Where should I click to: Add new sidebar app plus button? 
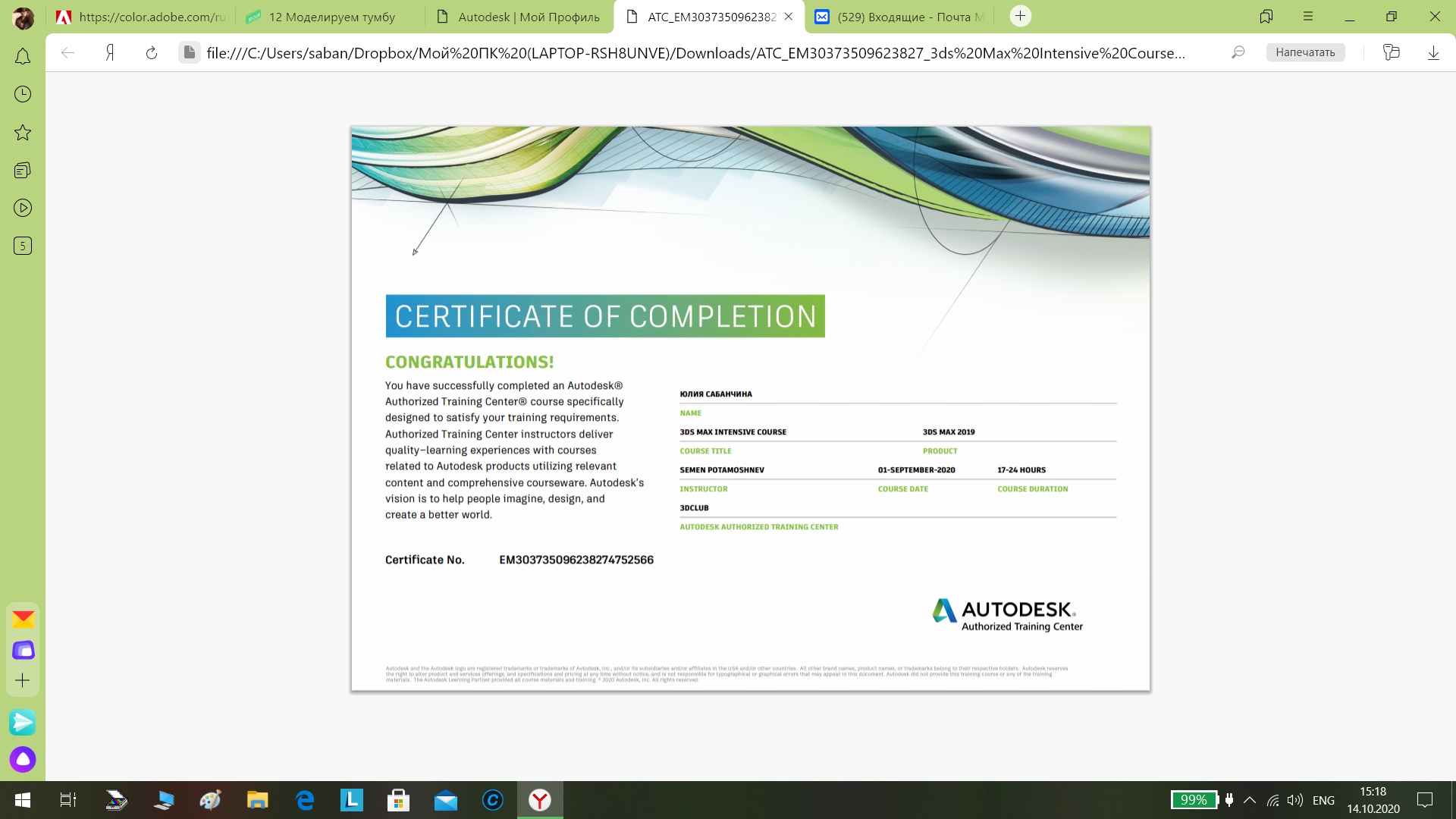click(x=23, y=680)
